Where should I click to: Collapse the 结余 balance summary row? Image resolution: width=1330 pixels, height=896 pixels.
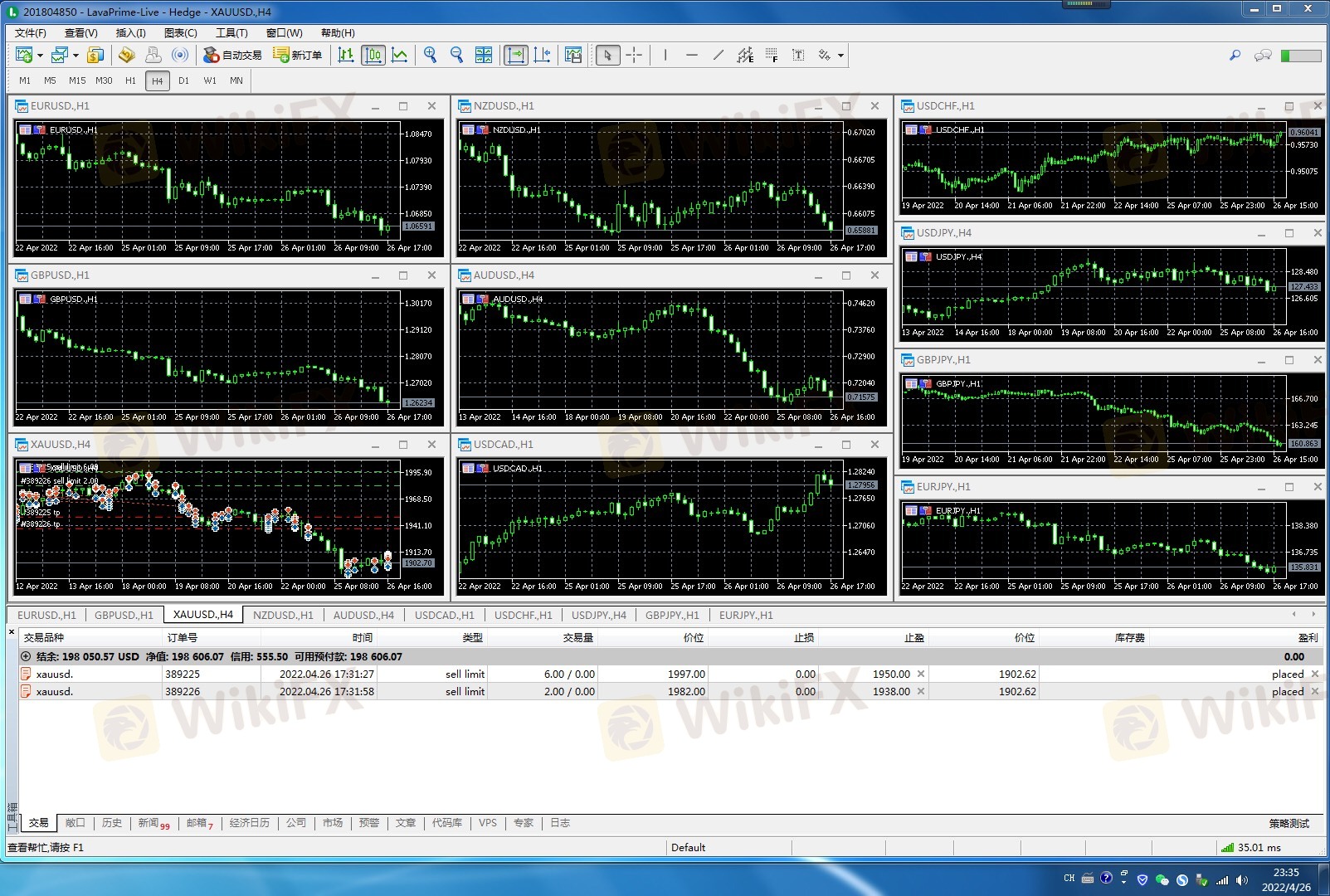tap(26, 656)
